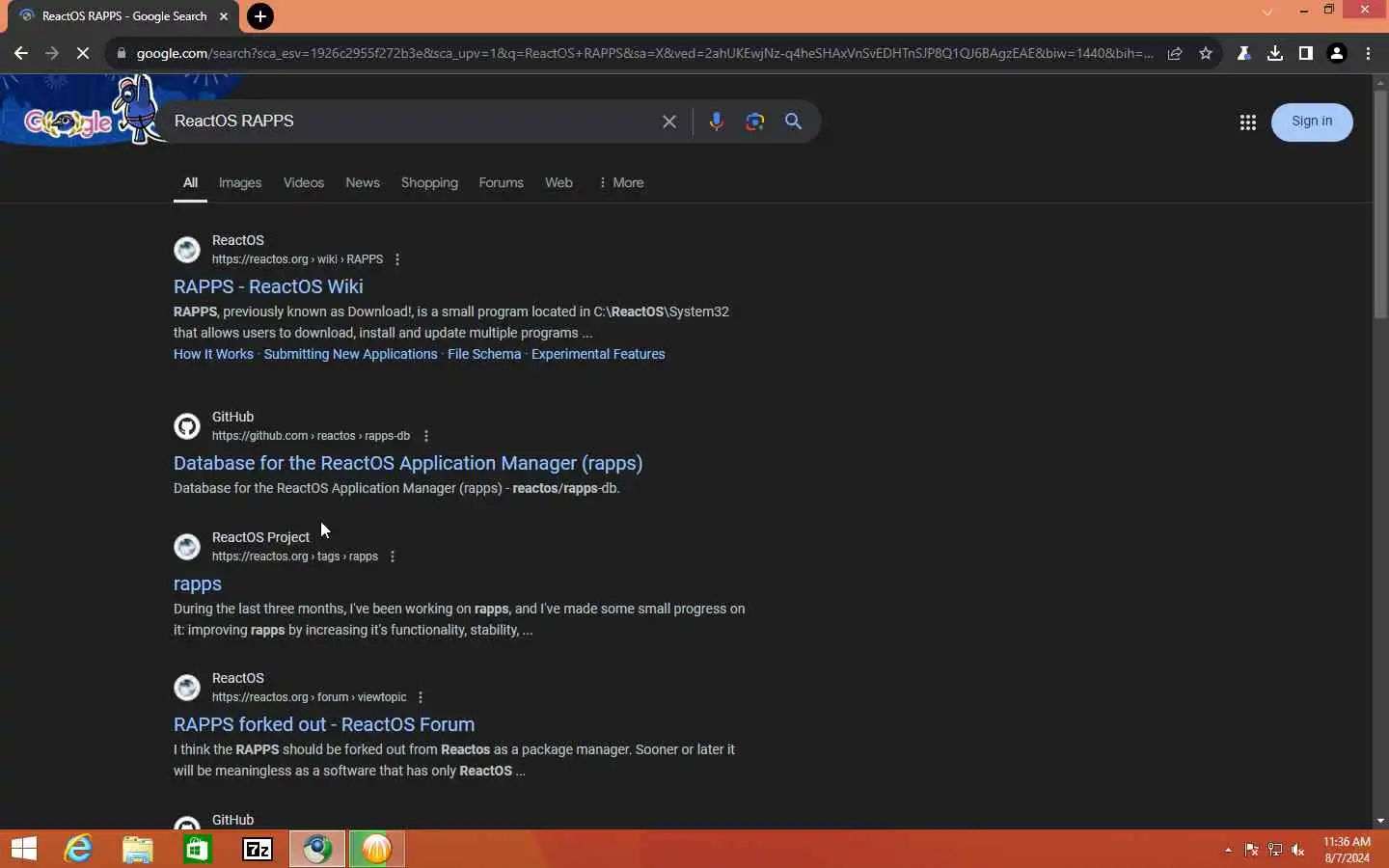Select the ReactOS RAPPS browser tab
The height and width of the screenshot is (868, 1389).
[x=123, y=16]
